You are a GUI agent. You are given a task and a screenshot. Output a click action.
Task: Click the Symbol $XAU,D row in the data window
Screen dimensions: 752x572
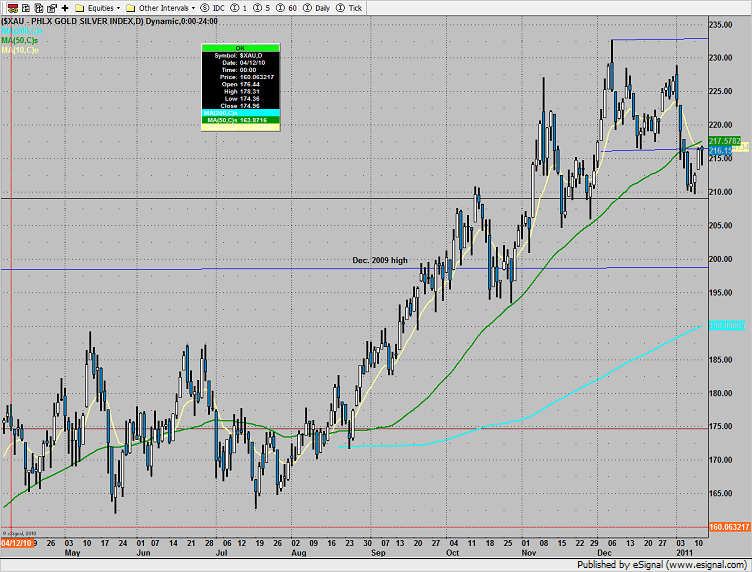(240, 55)
